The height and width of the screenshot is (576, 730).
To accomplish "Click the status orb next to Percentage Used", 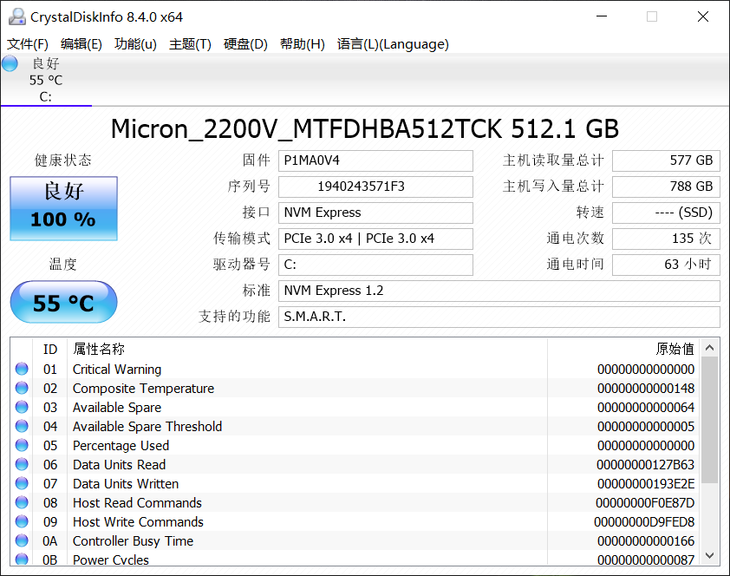I will click(22, 446).
